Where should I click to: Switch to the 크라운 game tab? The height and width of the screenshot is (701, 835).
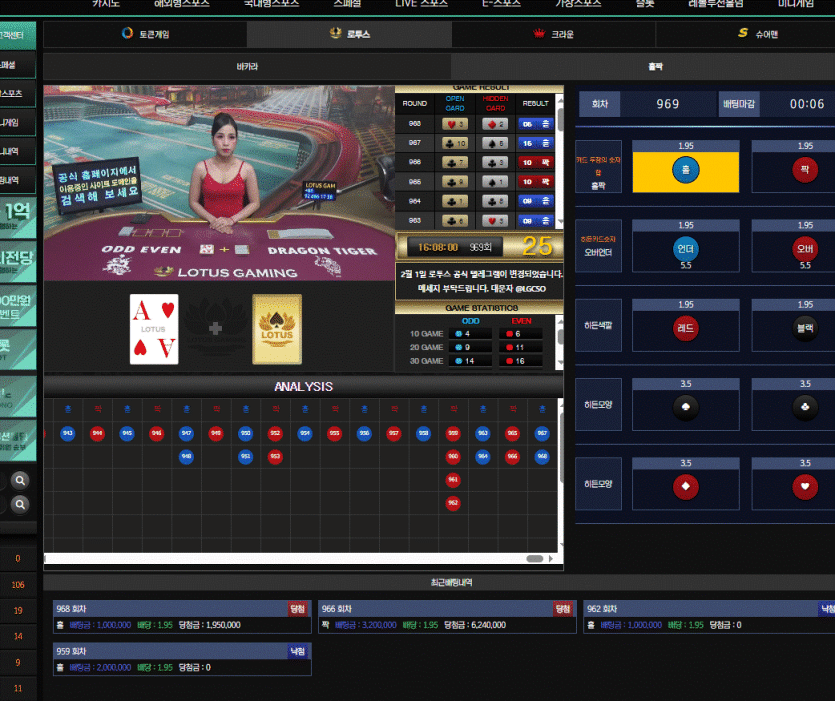click(x=554, y=33)
